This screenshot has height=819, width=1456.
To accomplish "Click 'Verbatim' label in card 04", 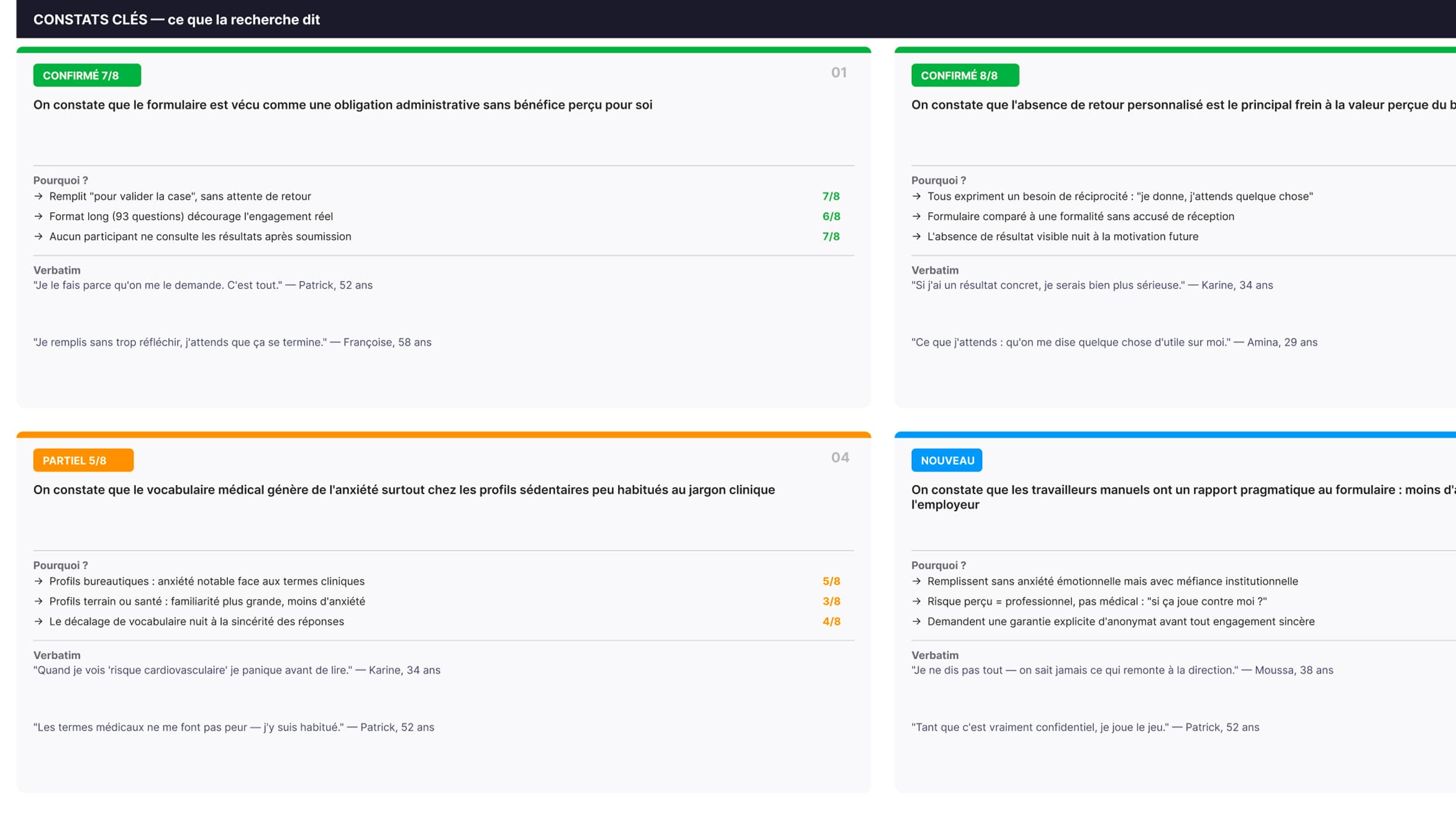I will (x=57, y=655).
